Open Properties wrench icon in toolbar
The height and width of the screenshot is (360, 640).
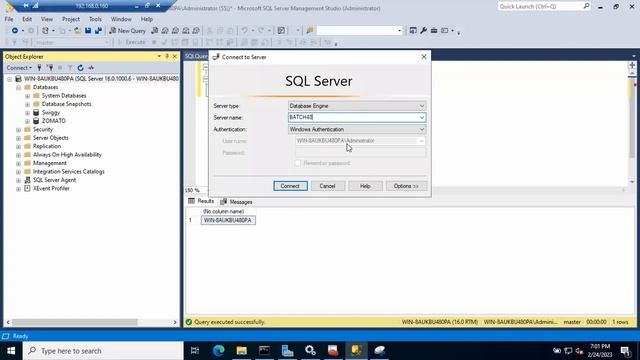coord(423,31)
